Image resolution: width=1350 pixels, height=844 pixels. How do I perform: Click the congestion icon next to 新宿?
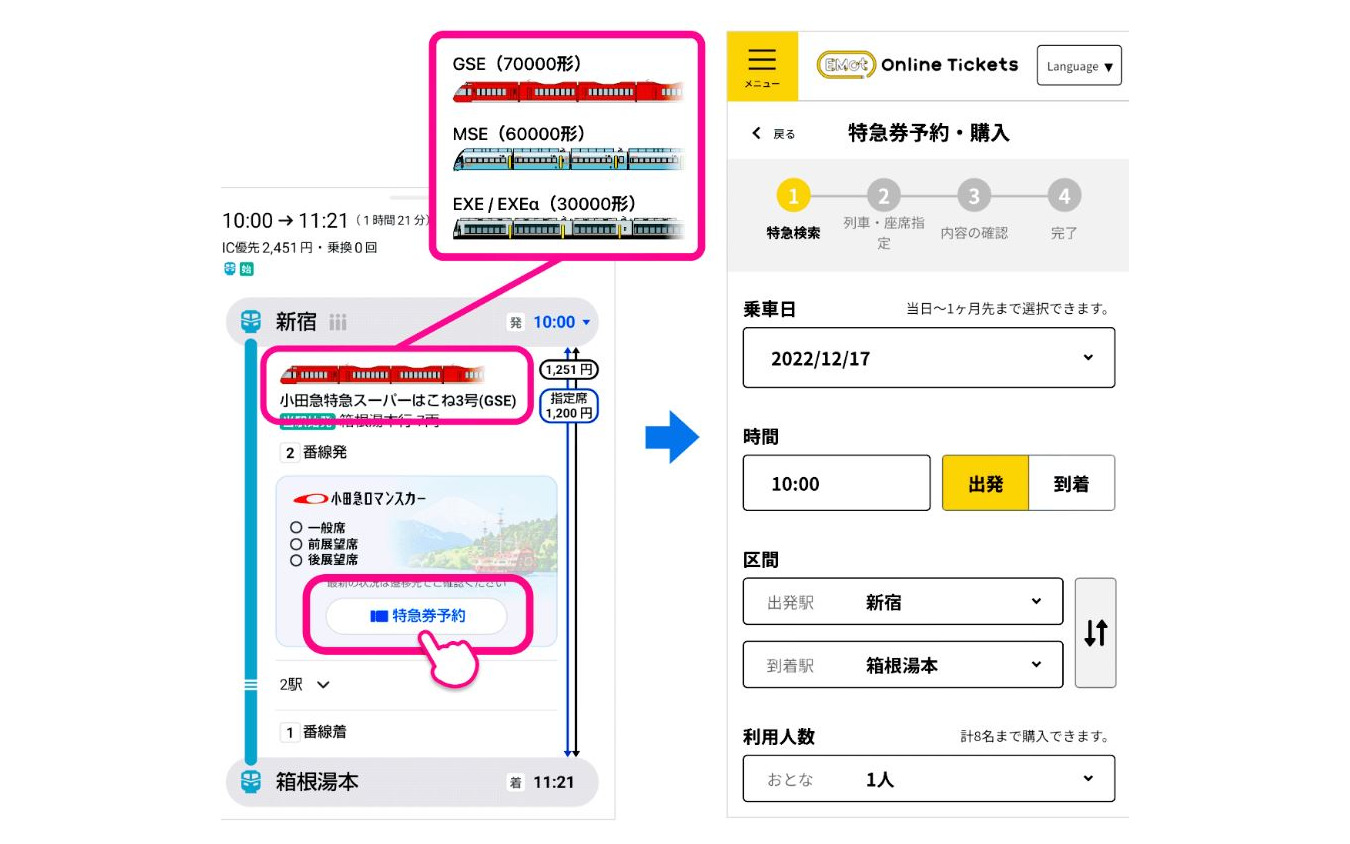click(x=338, y=322)
